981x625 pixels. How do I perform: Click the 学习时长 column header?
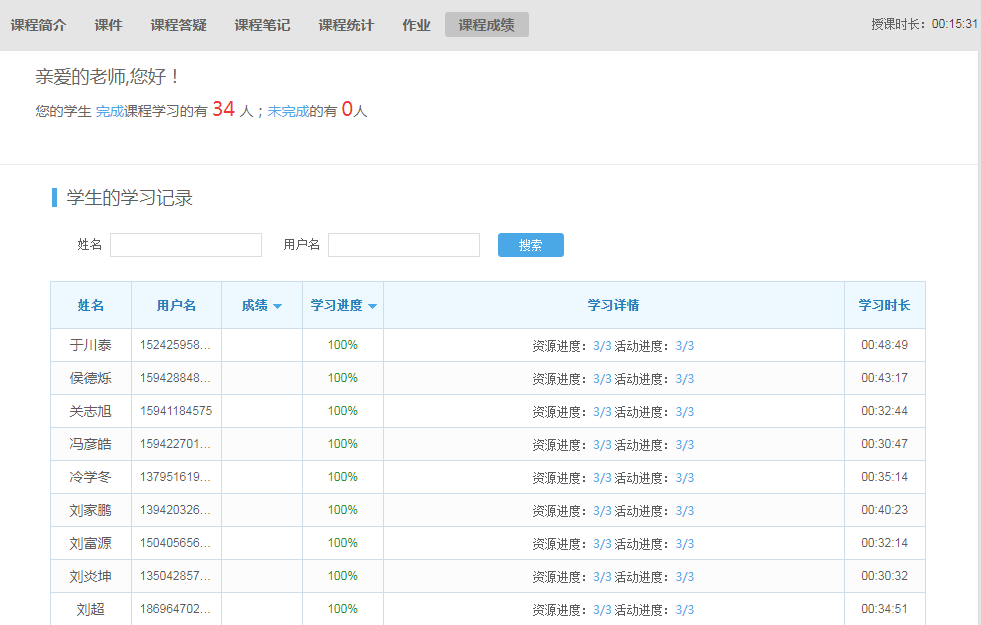pyautogui.click(x=884, y=305)
